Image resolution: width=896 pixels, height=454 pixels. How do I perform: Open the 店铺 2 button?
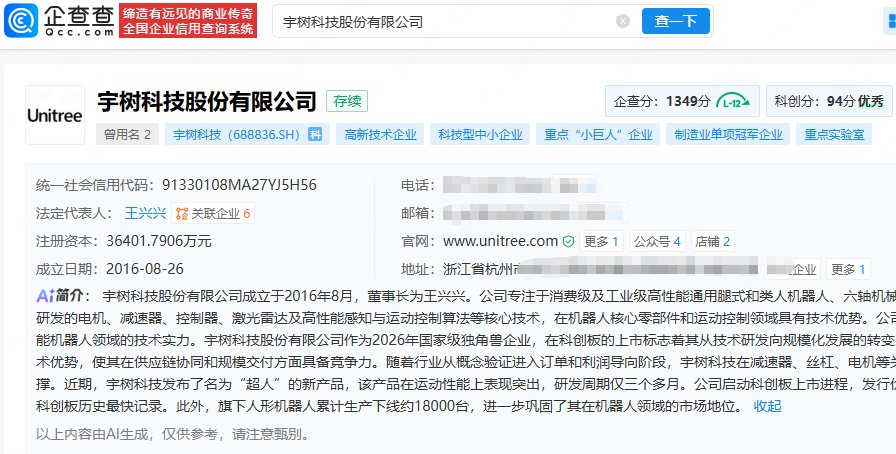[713, 241]
